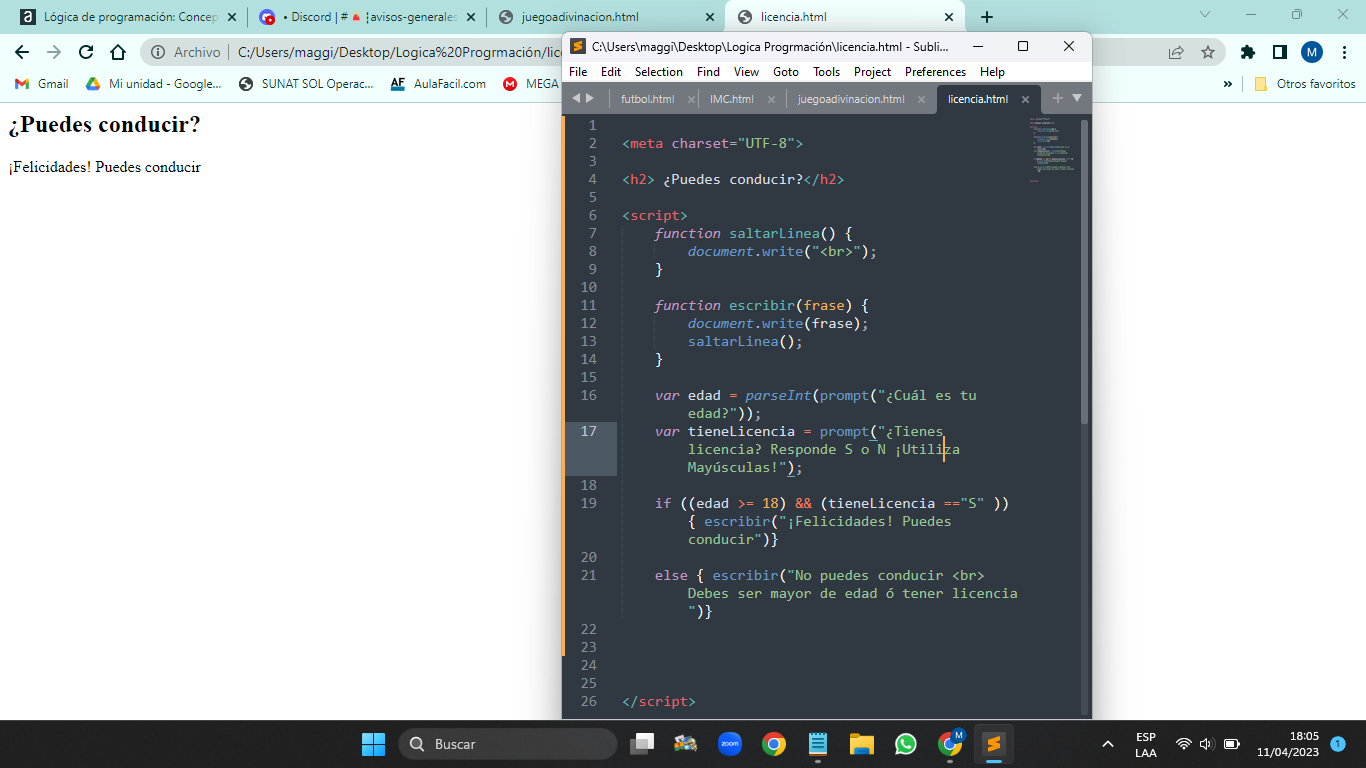Reload the Chrome page
1366x768 pixels.
(86, 52)
